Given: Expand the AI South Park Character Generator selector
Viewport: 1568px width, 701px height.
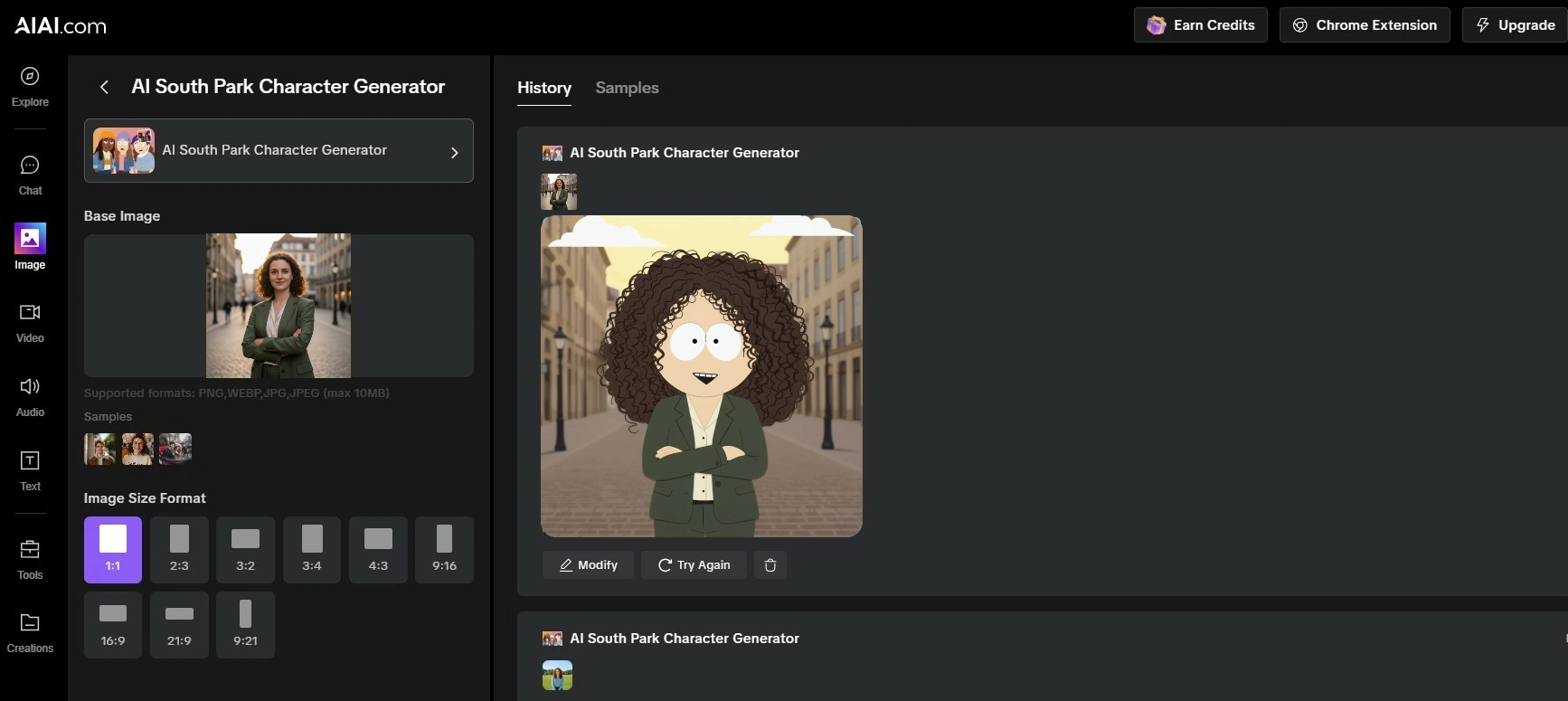Looking at the screenshot, I should [279, 151].
